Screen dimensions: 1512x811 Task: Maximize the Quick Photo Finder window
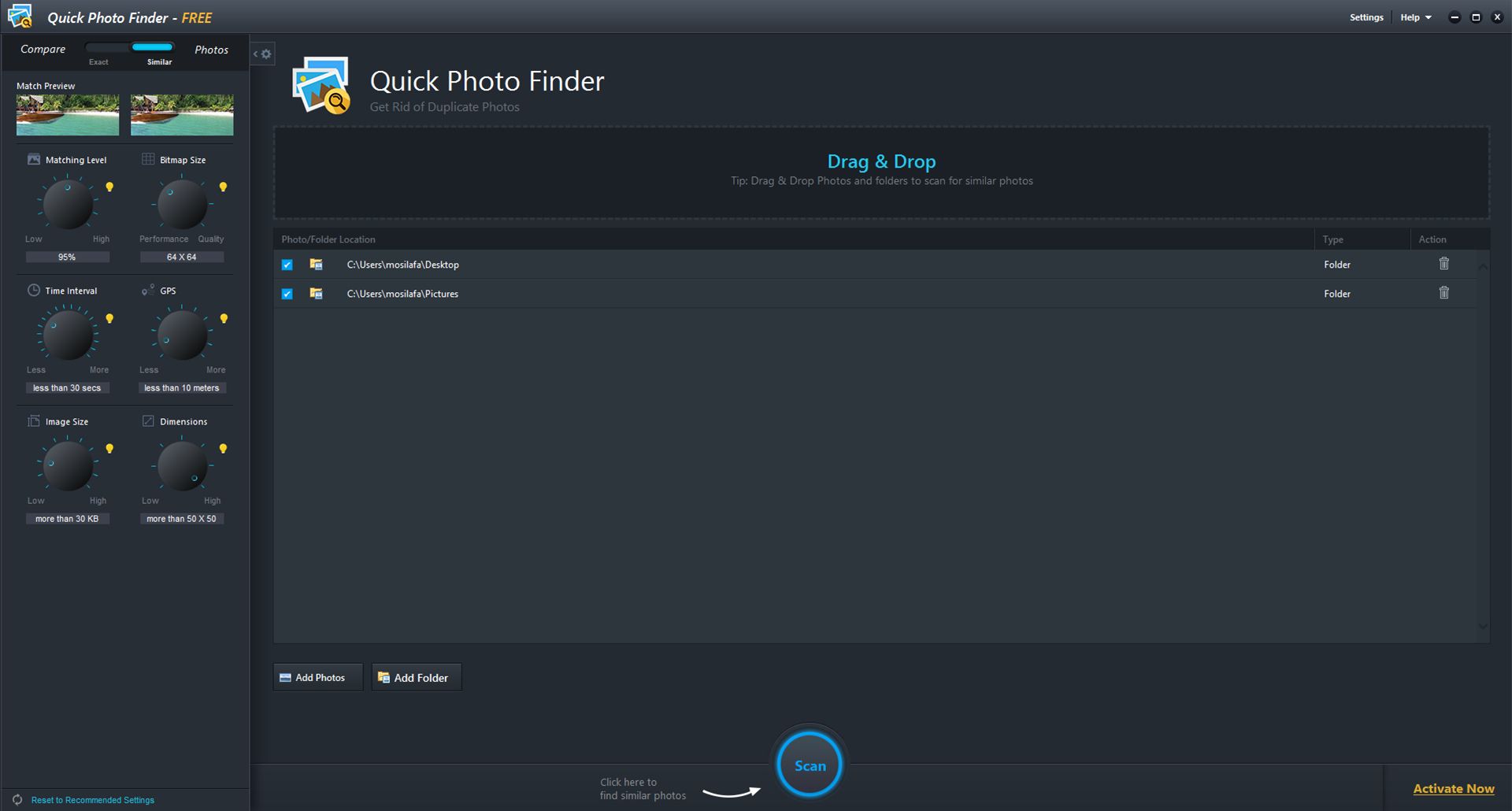click(1476, 17)
